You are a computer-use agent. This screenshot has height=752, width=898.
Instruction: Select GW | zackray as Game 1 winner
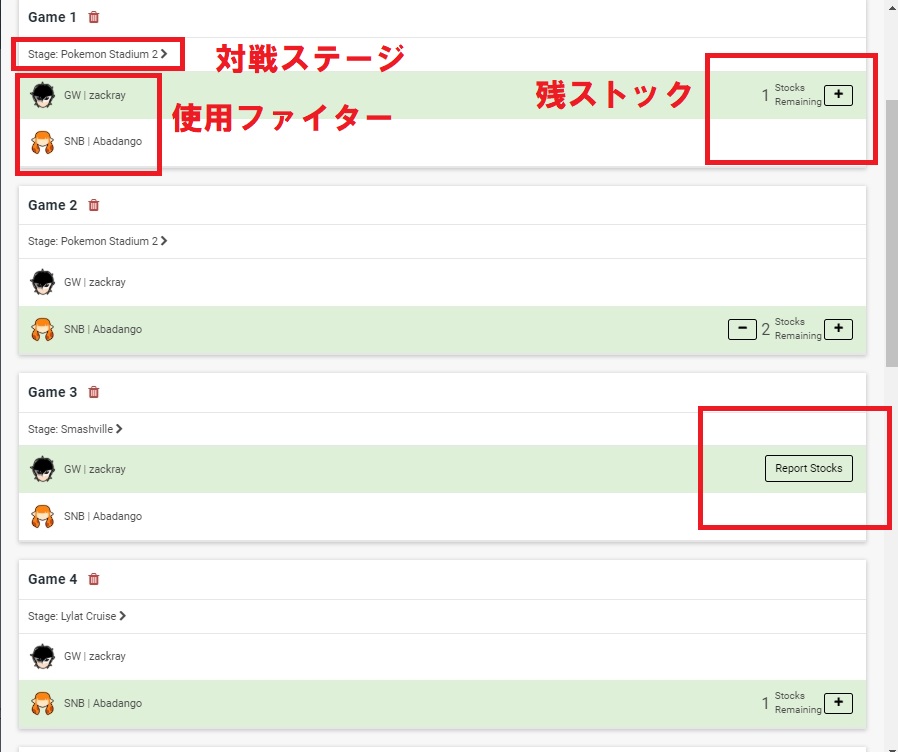pos(442,95)
